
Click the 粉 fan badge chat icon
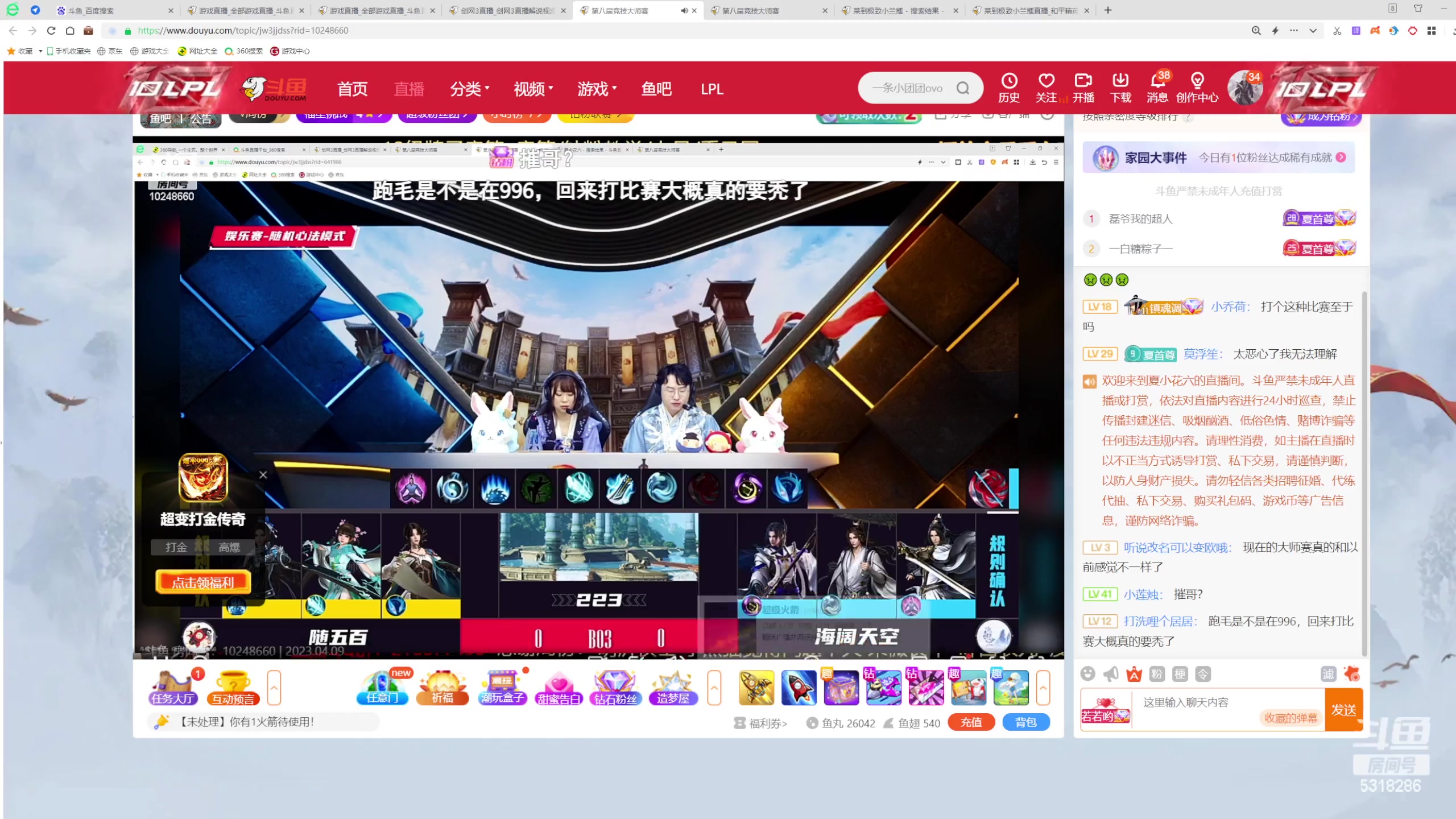(1157, 674)
